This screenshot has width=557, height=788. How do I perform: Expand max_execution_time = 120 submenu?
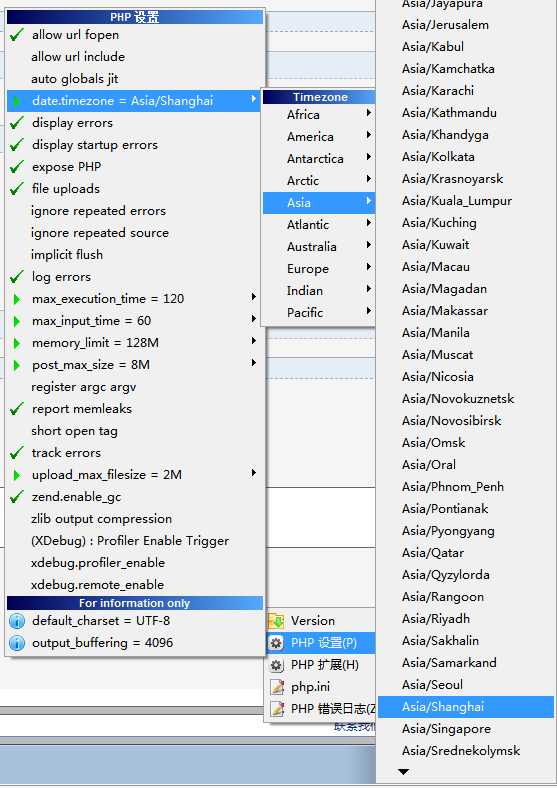coord(135,299)
